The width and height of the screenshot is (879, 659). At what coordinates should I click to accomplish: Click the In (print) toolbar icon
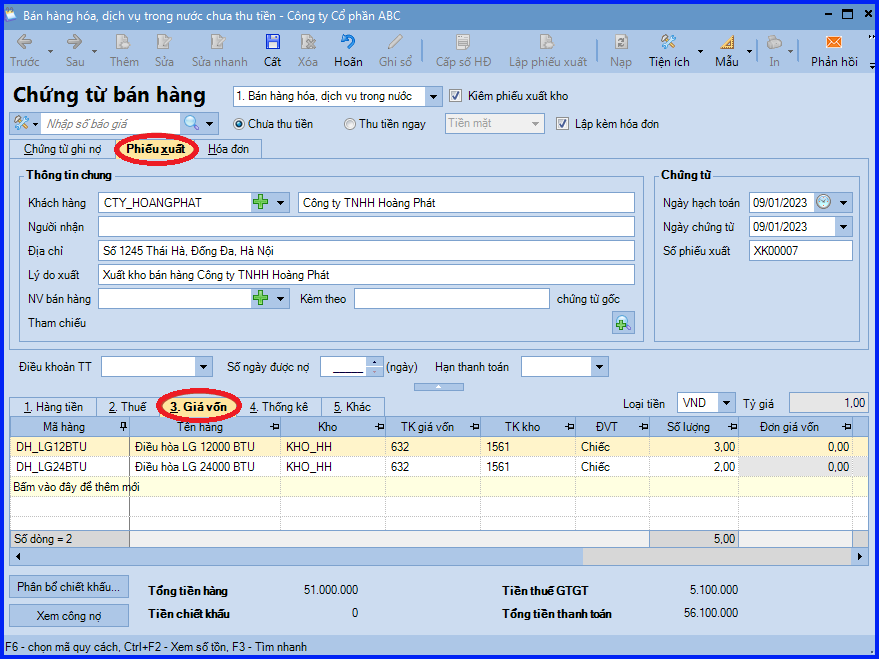tap(774, 42)
